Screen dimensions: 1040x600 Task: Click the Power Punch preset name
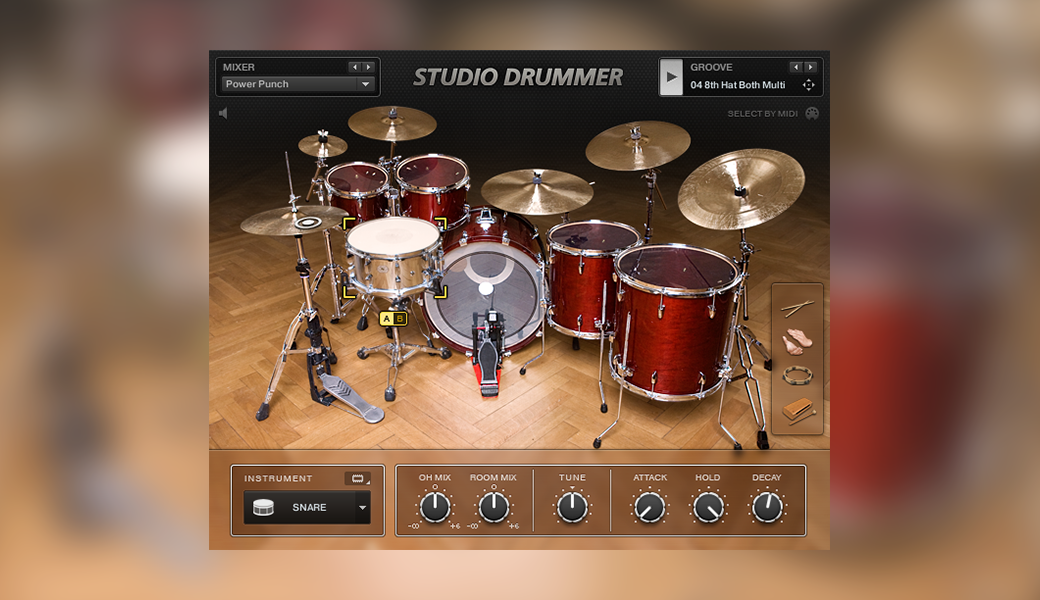[257, 84]
